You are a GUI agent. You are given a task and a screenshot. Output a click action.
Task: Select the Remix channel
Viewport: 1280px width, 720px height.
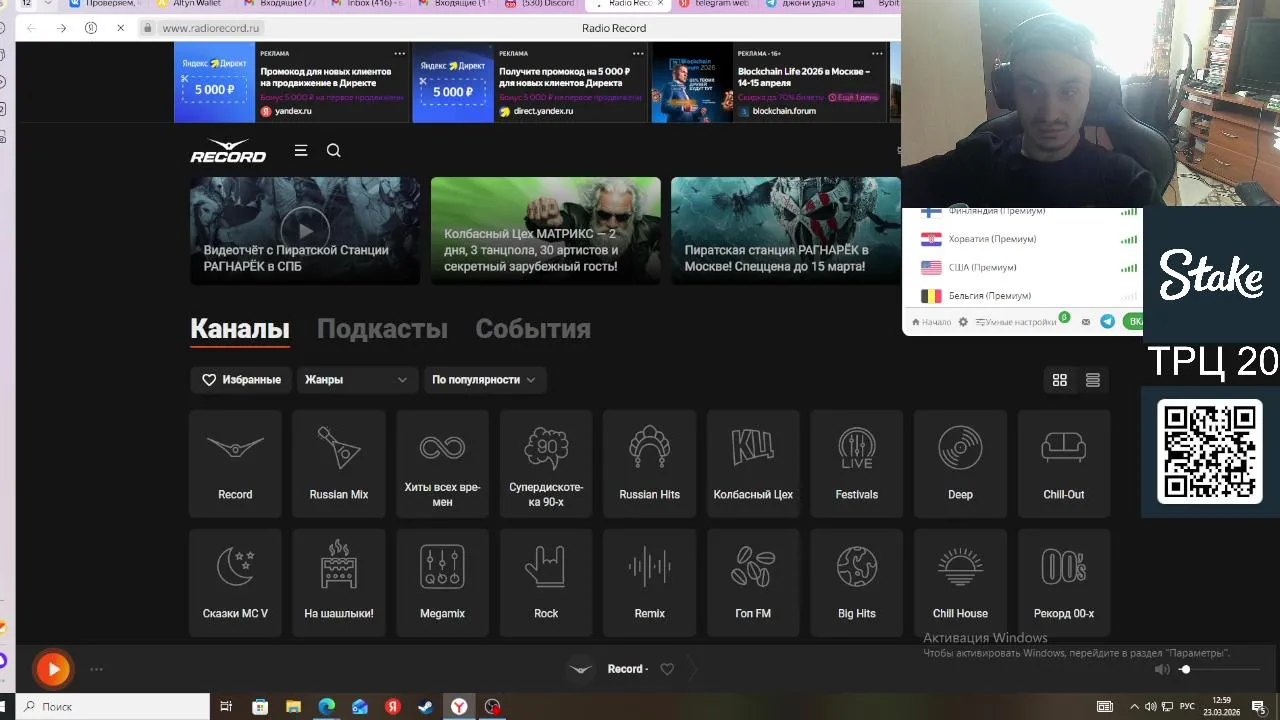click(649, 583)
